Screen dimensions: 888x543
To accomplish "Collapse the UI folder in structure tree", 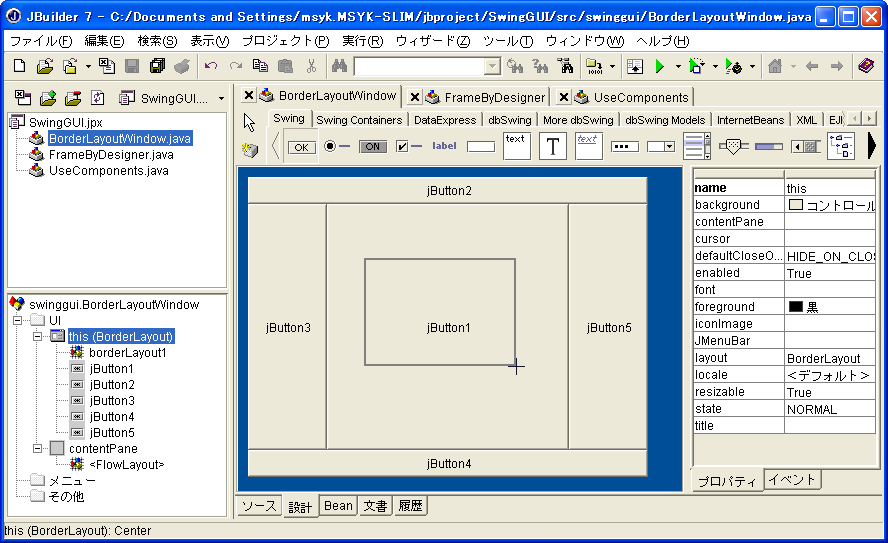I will tap(17, 321).
